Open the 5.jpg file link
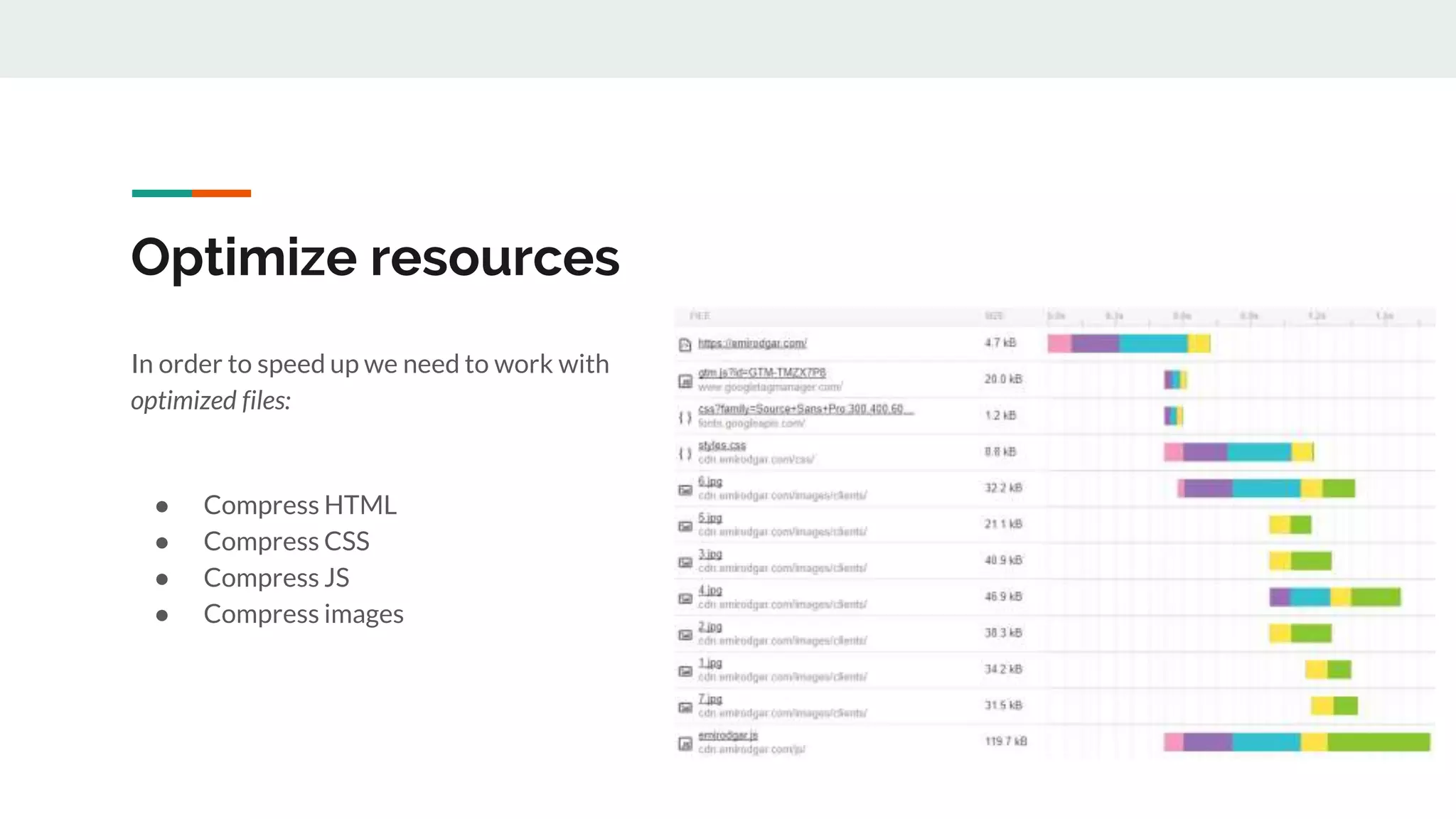Screen dimensions: 1456x819 point(710,518)
